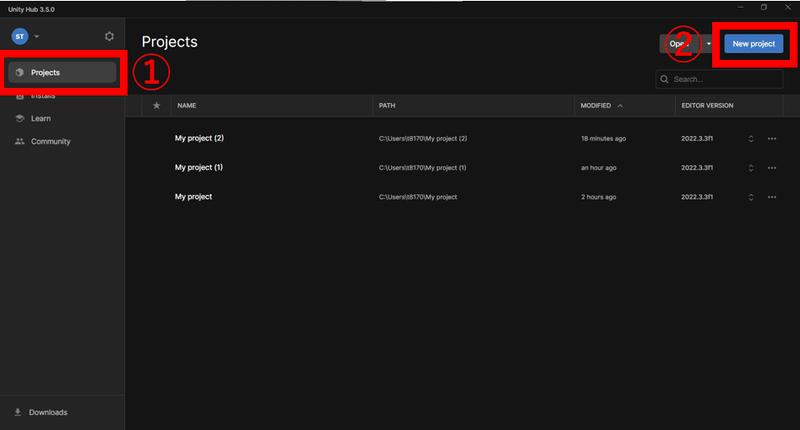Click path ending in \My project
This screenshot has height=430, width=800.
pos(418,197)
